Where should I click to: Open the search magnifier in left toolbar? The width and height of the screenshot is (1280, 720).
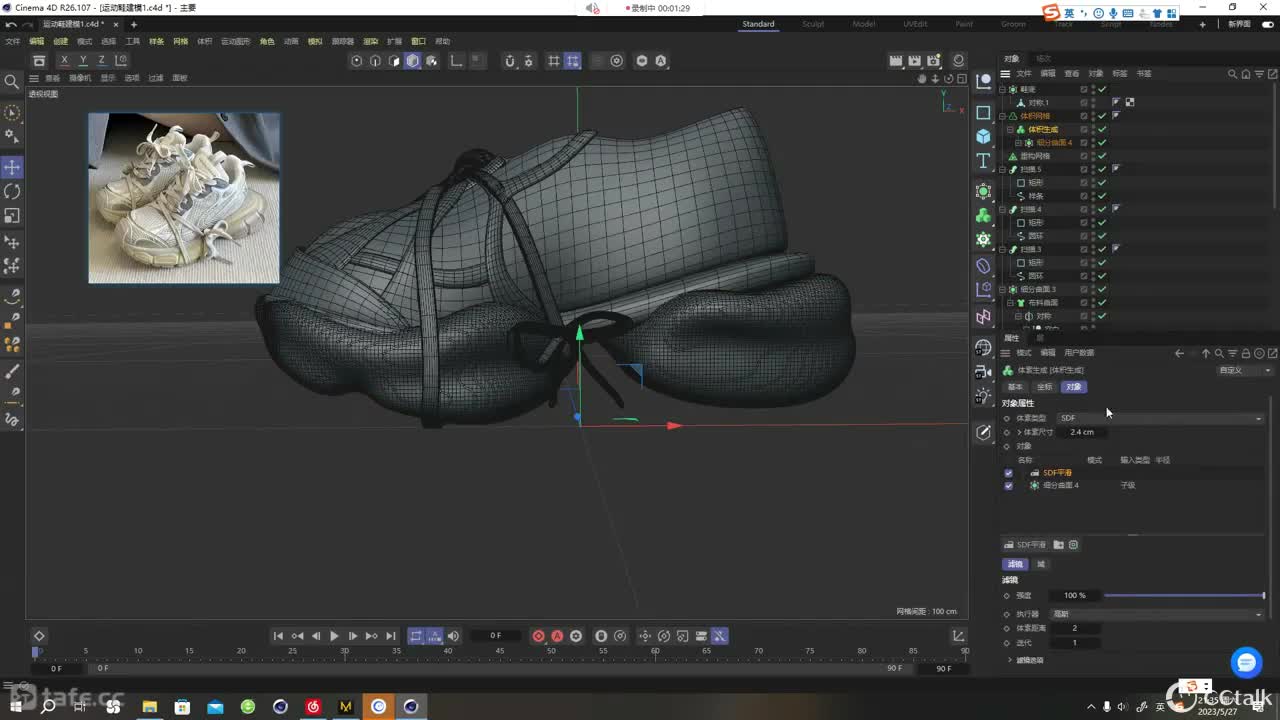click(12, 82)
